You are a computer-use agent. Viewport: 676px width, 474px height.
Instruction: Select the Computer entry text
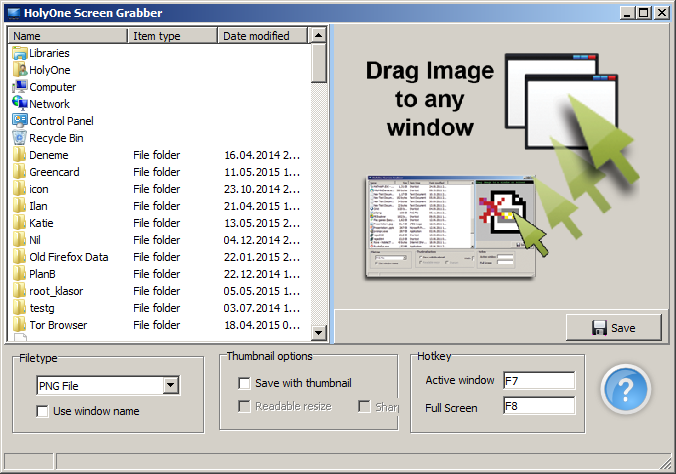point(53,87)
